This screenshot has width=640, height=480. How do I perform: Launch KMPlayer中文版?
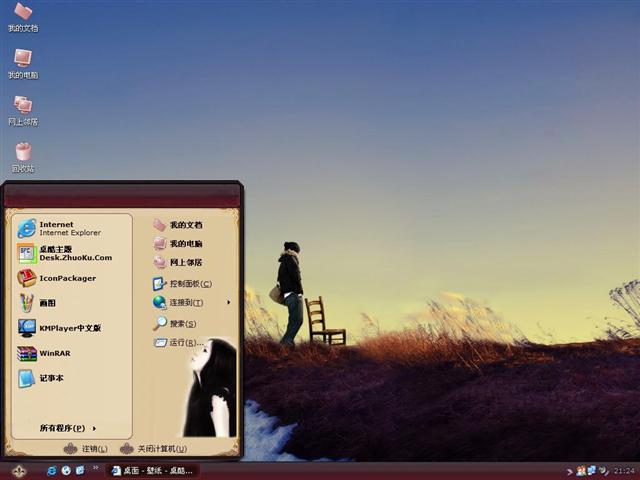point(59,328)
